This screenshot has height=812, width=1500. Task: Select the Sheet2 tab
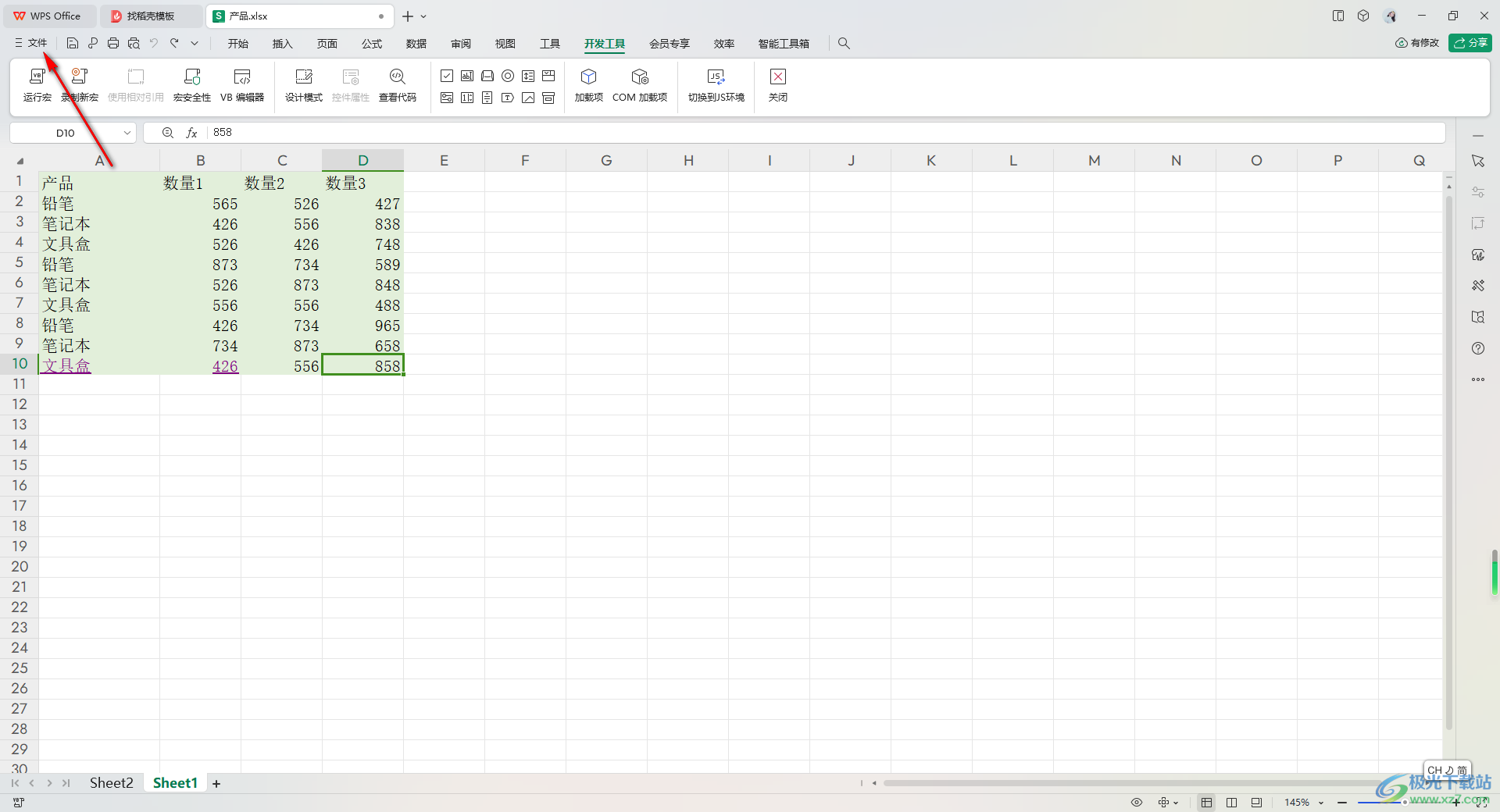click(x=111, y=783)
